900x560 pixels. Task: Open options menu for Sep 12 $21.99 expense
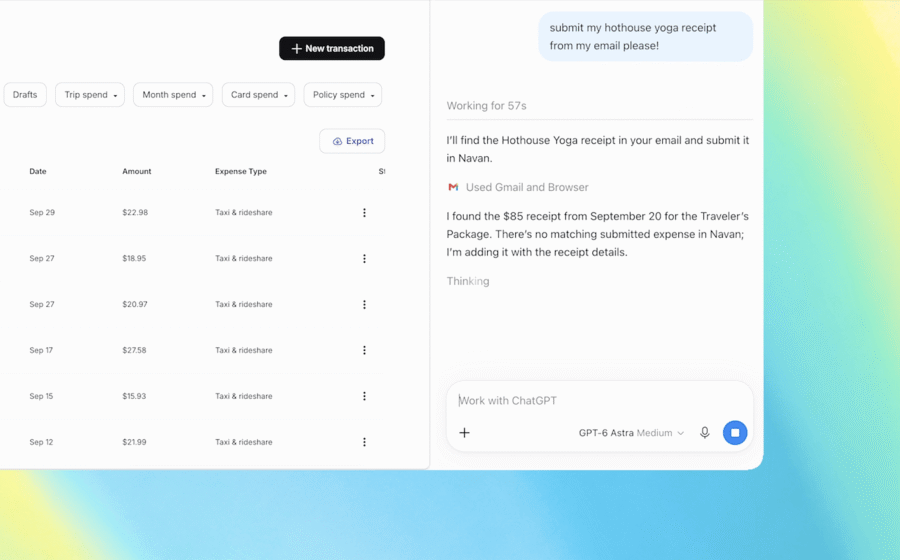point(364,442)
